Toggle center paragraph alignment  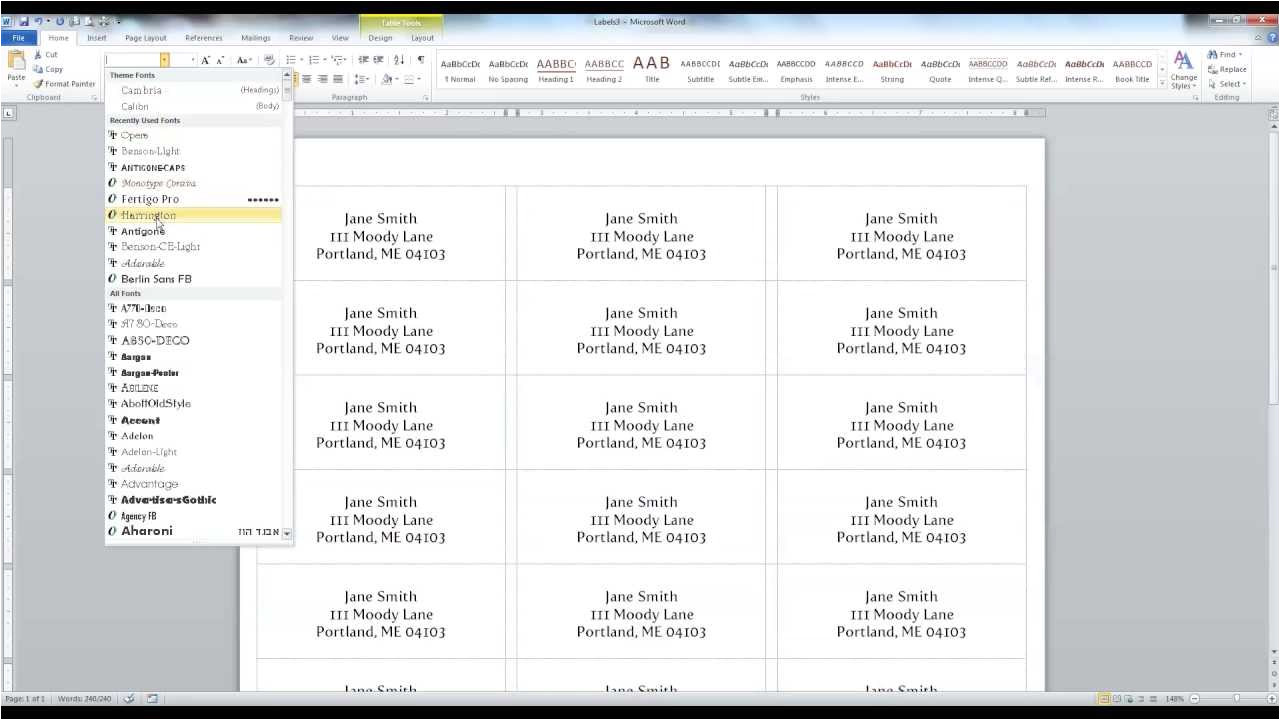[x=307, y=79]
